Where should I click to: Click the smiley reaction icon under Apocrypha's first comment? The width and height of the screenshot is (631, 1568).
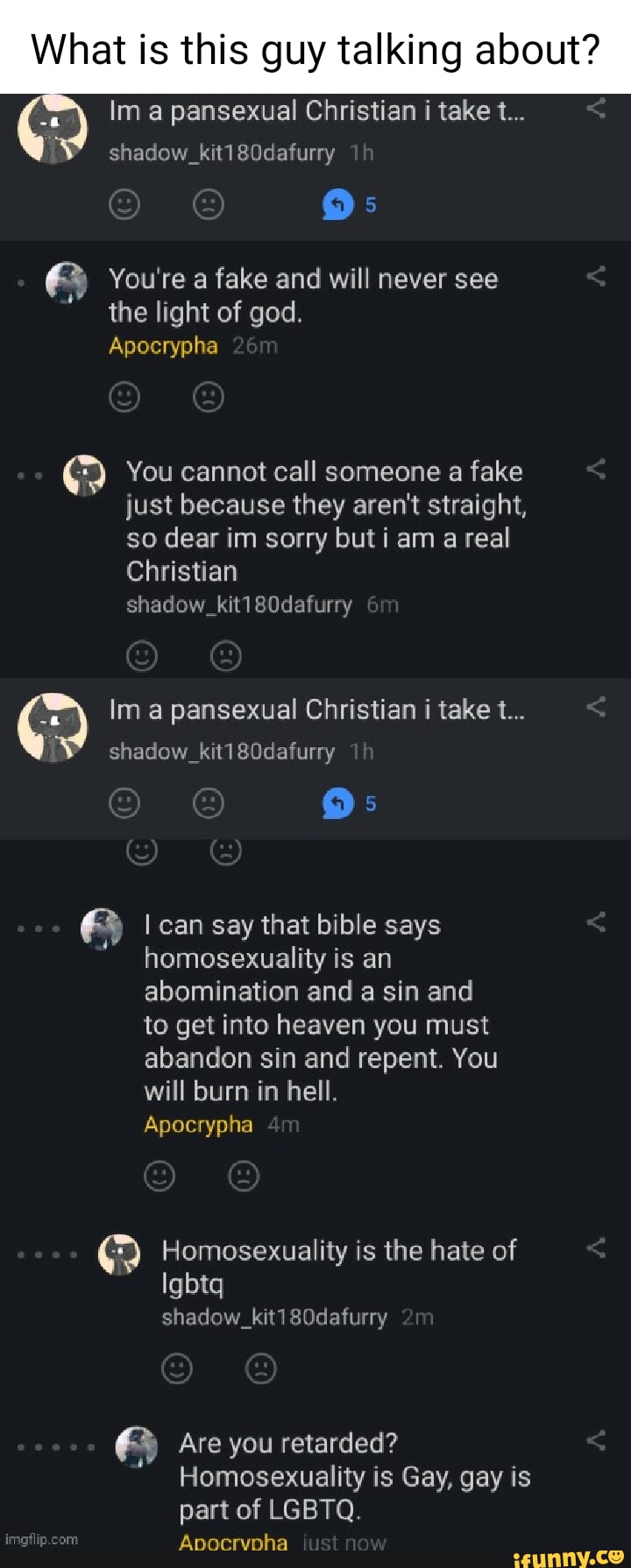(124, 396)
